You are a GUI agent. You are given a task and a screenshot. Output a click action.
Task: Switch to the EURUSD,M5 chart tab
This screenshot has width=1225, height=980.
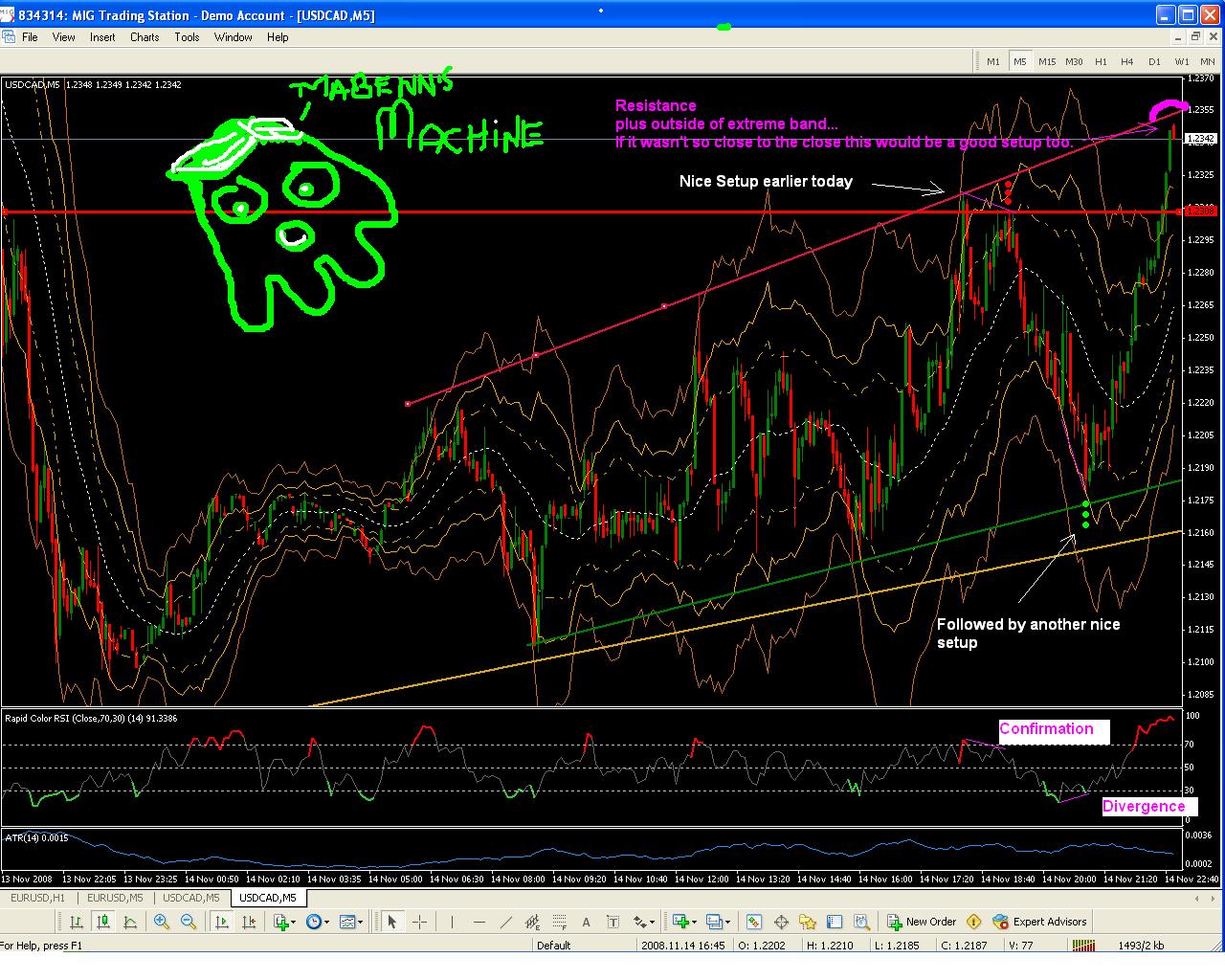115,898
